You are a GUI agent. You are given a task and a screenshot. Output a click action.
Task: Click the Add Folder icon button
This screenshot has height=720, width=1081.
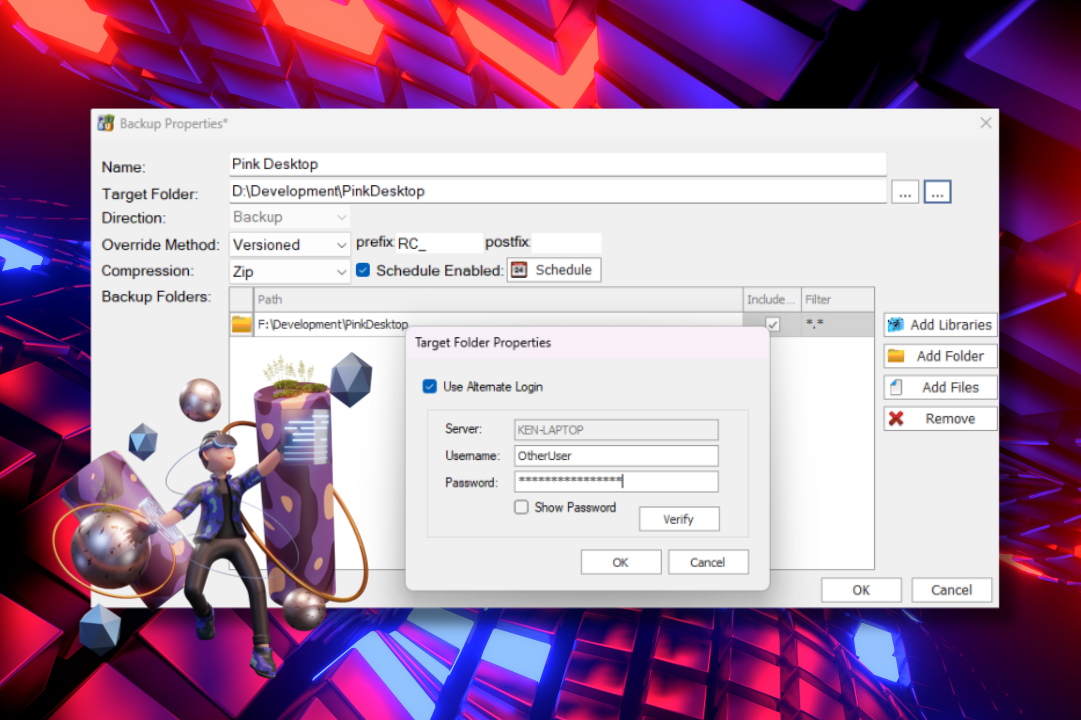[x=896, y=356]
